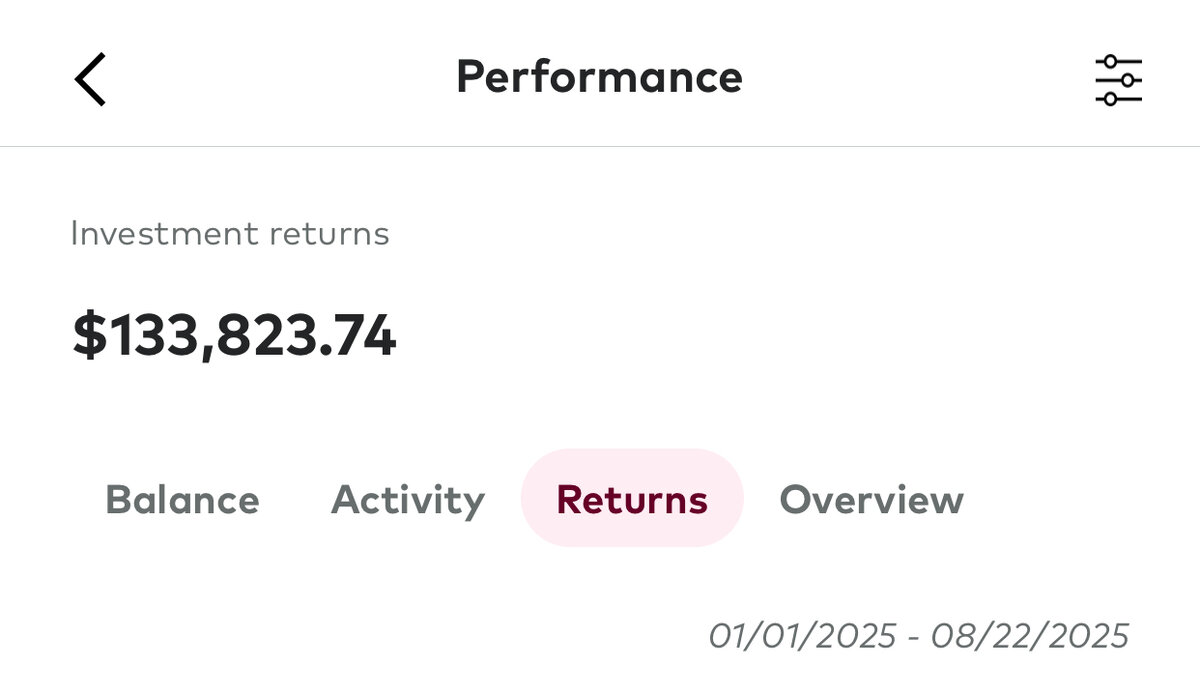Open the filter sliders settings icon

point(1118,80)
